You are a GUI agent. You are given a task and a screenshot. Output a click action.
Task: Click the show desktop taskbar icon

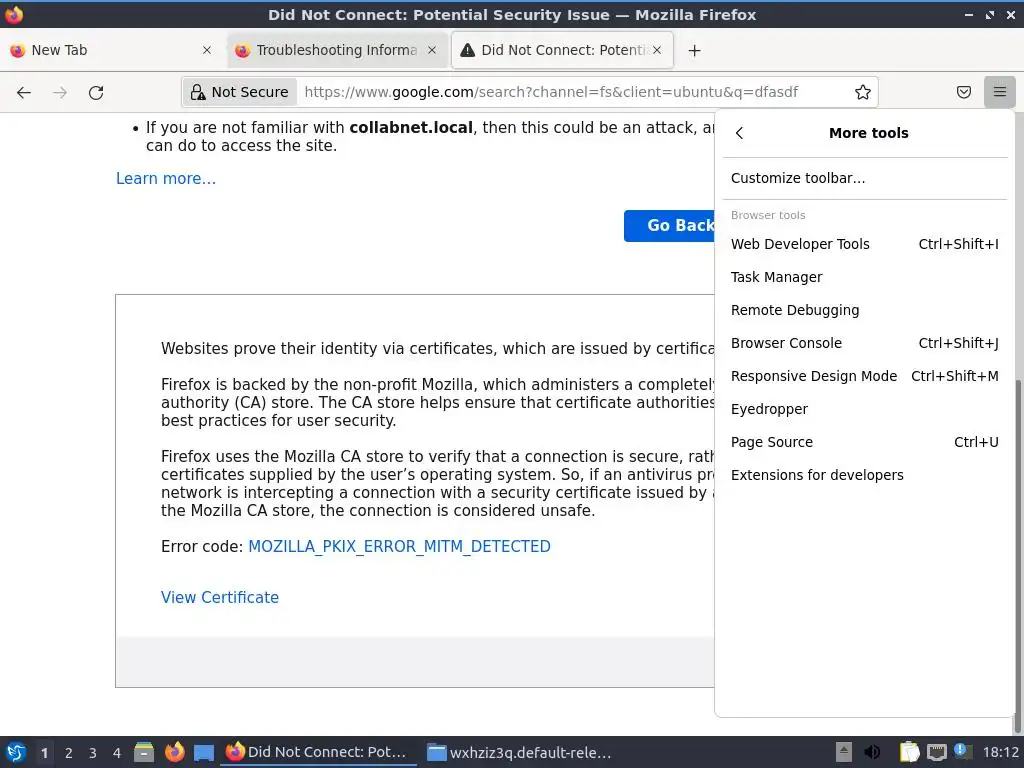click(204, 752)
